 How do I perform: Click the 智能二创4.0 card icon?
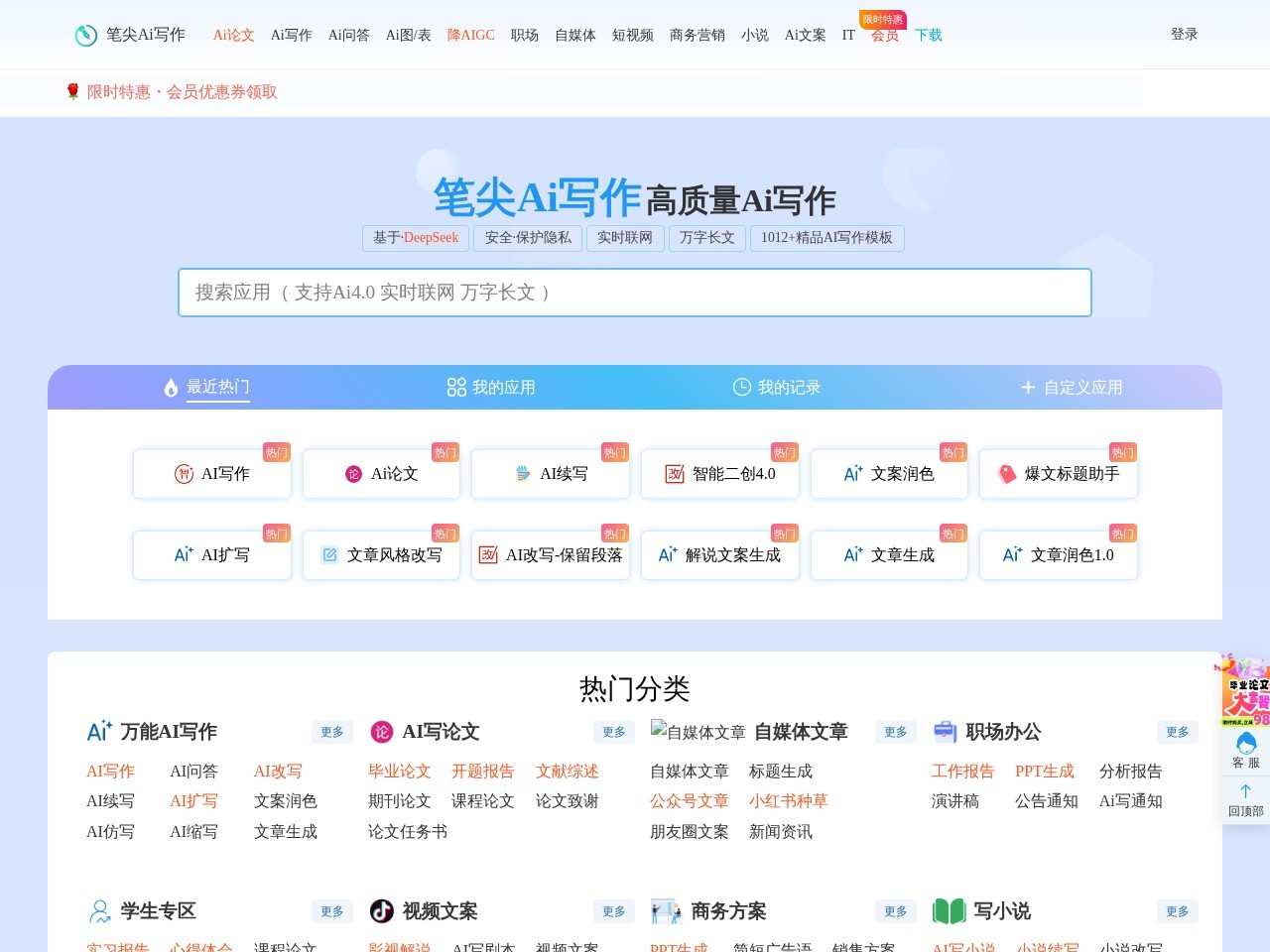click(x=675, y=474)
